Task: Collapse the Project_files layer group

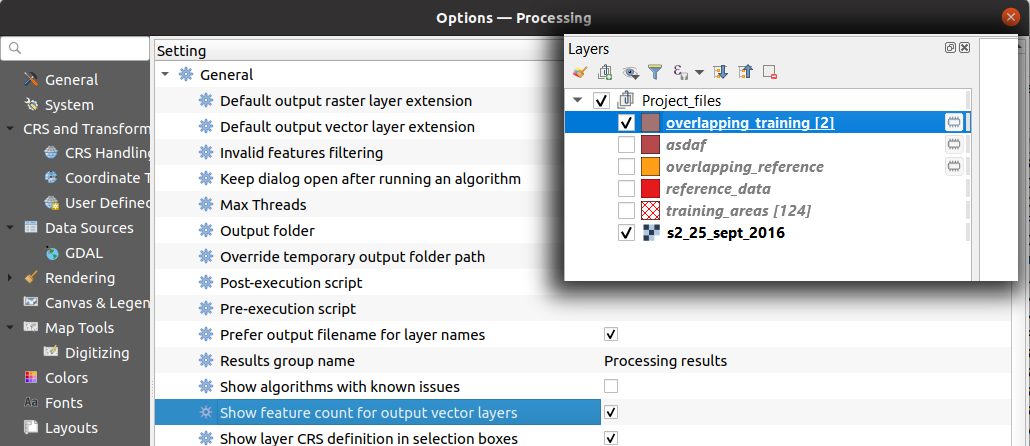Action: (x=578, y=100)
